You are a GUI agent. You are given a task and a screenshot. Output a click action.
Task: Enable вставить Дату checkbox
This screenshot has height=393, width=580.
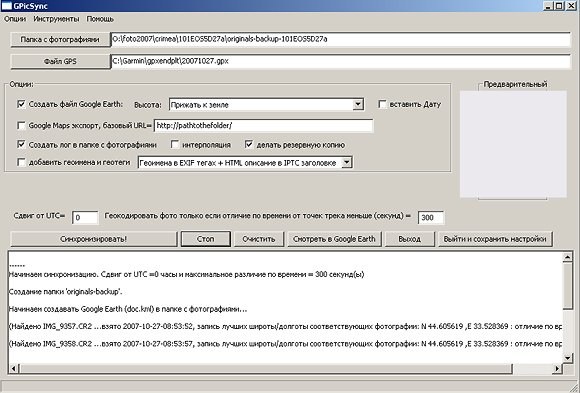tap(382, 104)
